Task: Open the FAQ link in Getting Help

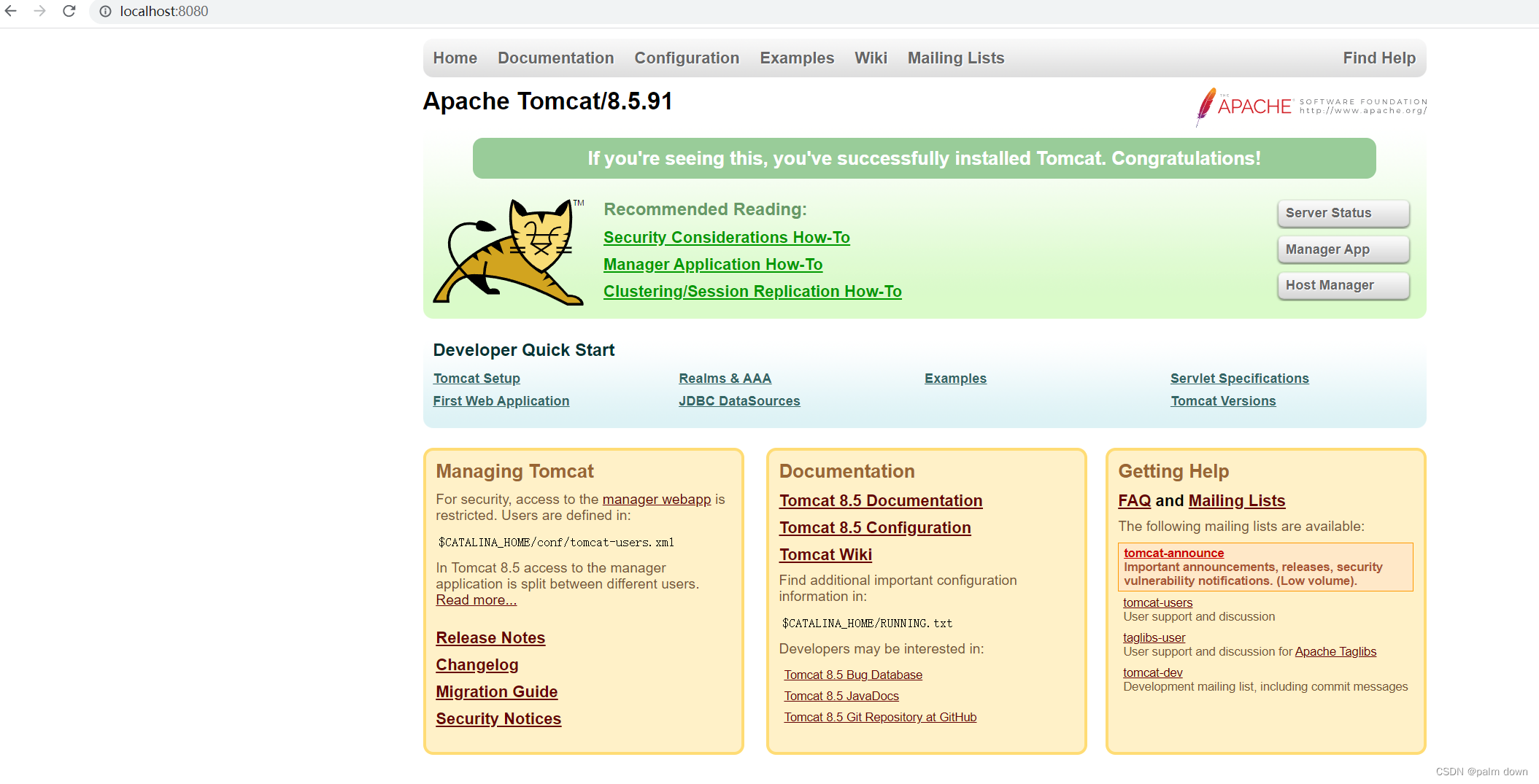Action: click(1135, 501)
